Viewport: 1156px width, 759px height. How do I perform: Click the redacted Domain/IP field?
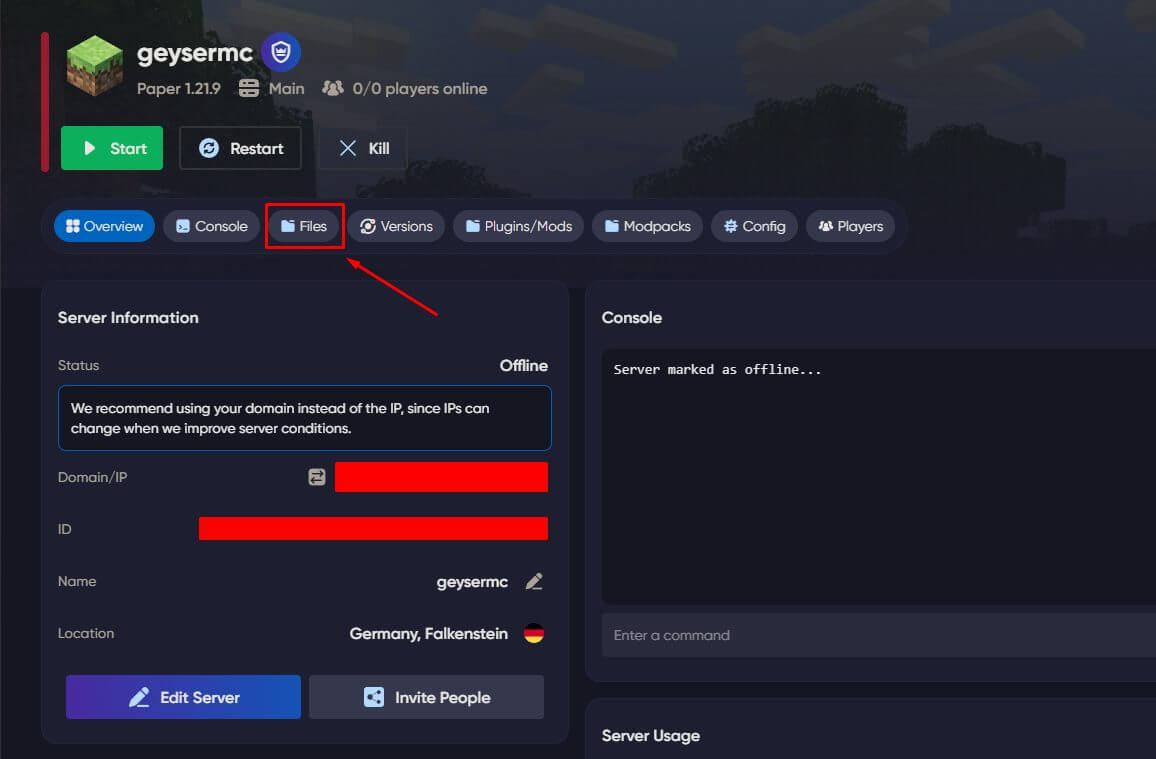click(441, 477)
